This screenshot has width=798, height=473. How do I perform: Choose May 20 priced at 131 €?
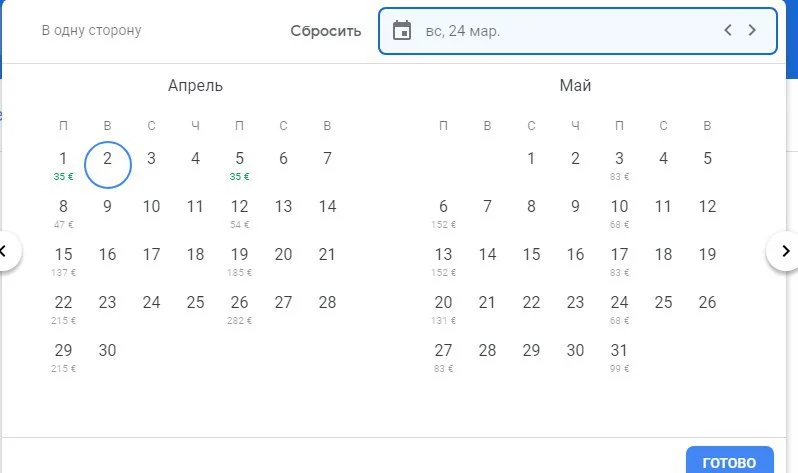[443, 307]
